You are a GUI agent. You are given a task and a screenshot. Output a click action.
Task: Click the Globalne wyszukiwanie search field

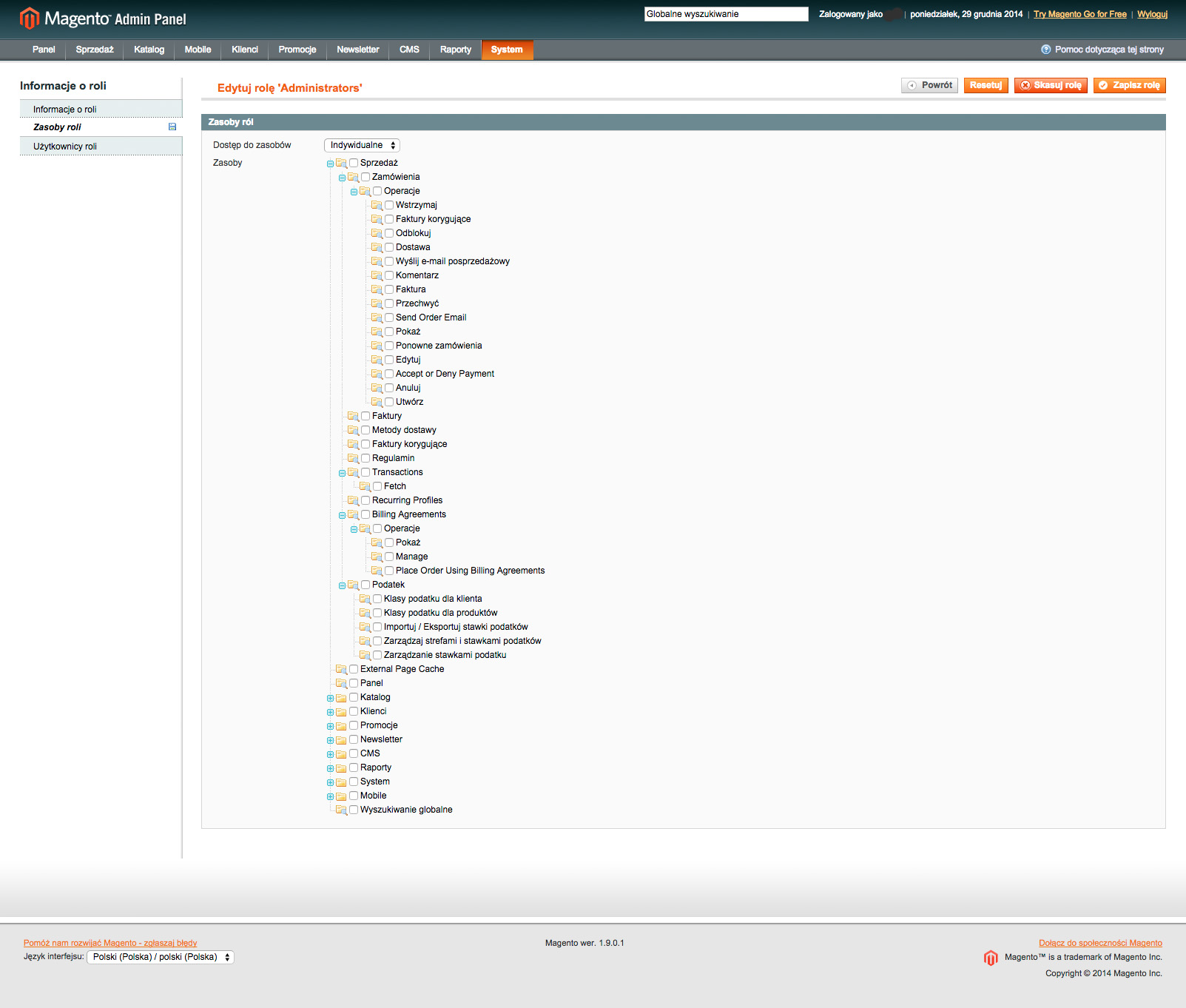[x=727, y=14]
